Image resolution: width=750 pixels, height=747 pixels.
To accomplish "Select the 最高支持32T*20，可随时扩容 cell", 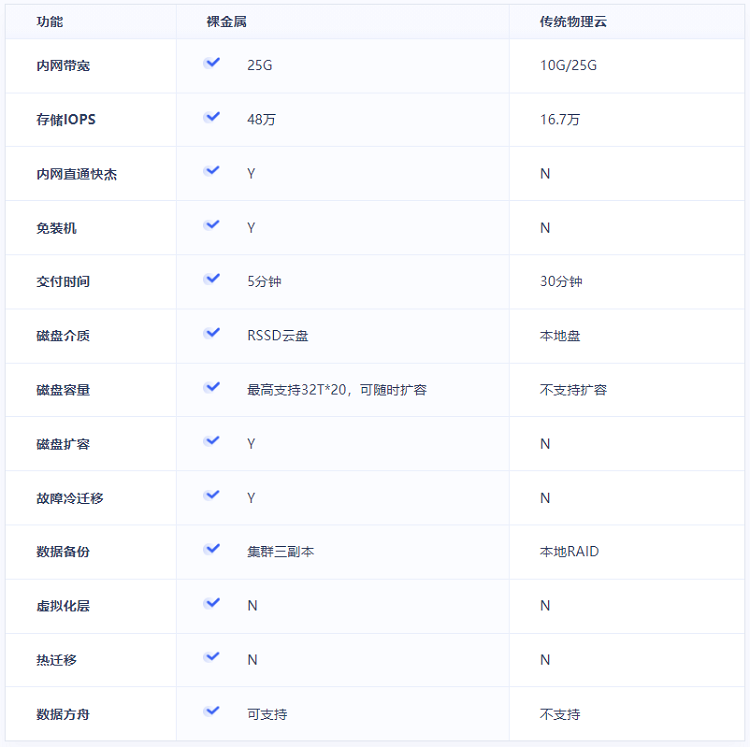I will pyautogui.click(x=337, y=390).
